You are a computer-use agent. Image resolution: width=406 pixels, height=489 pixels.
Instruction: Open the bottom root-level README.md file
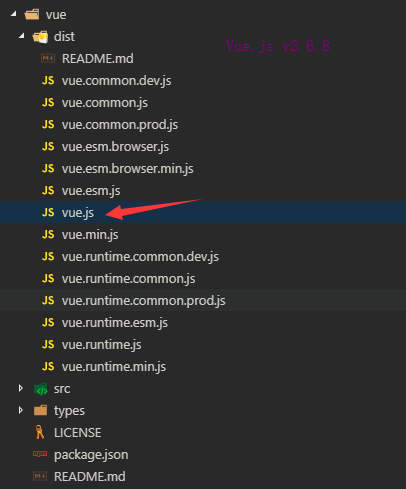(90, 477)
